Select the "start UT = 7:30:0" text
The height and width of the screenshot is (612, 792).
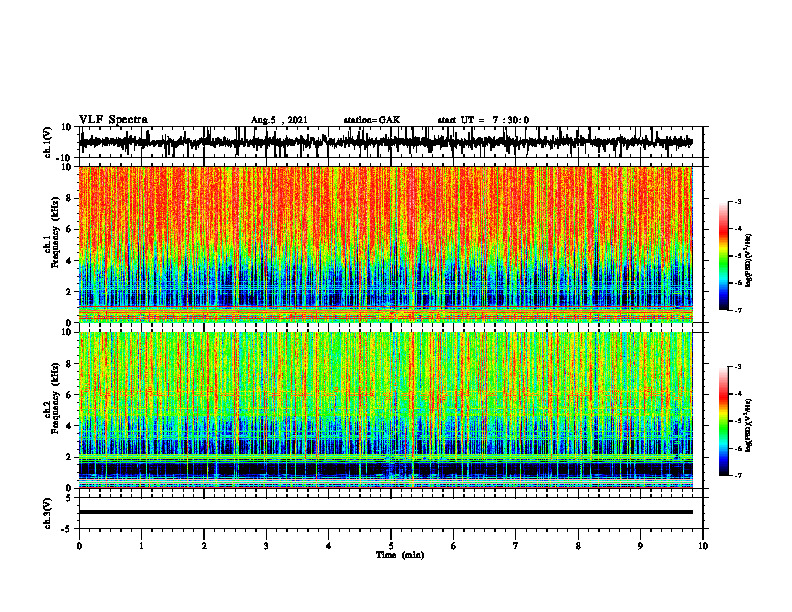click(483, 120)
